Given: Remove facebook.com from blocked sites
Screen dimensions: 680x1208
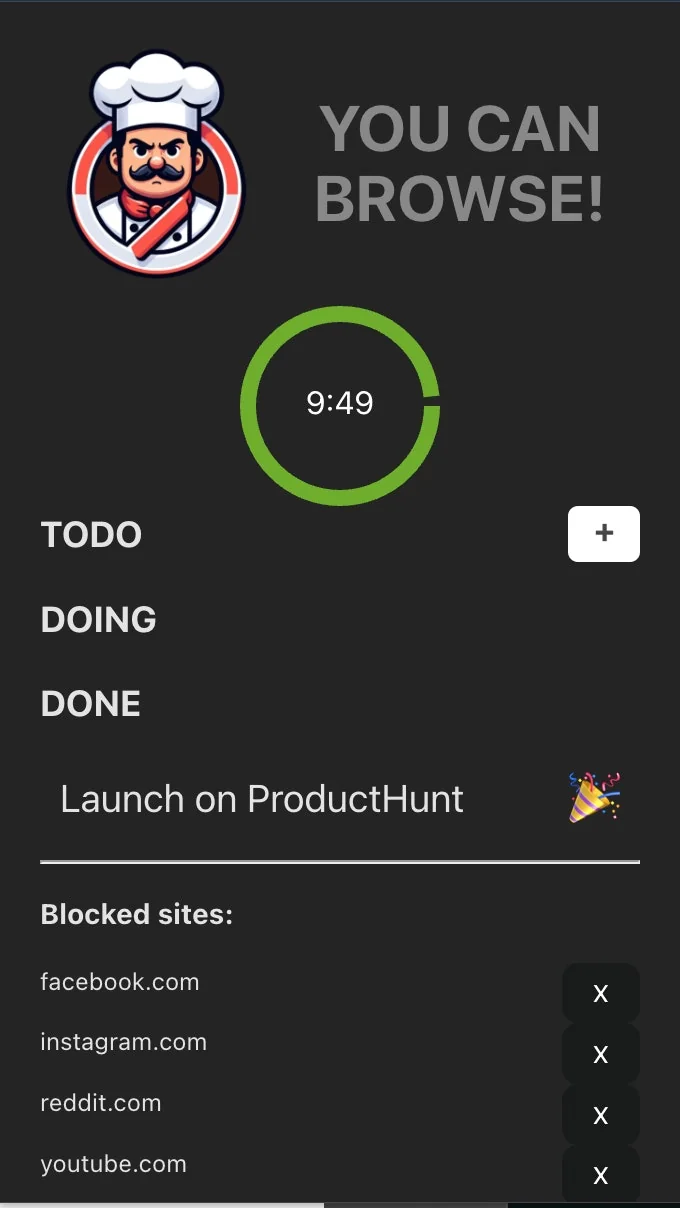Looking at the screenshot, I should (x=600, y=993).
